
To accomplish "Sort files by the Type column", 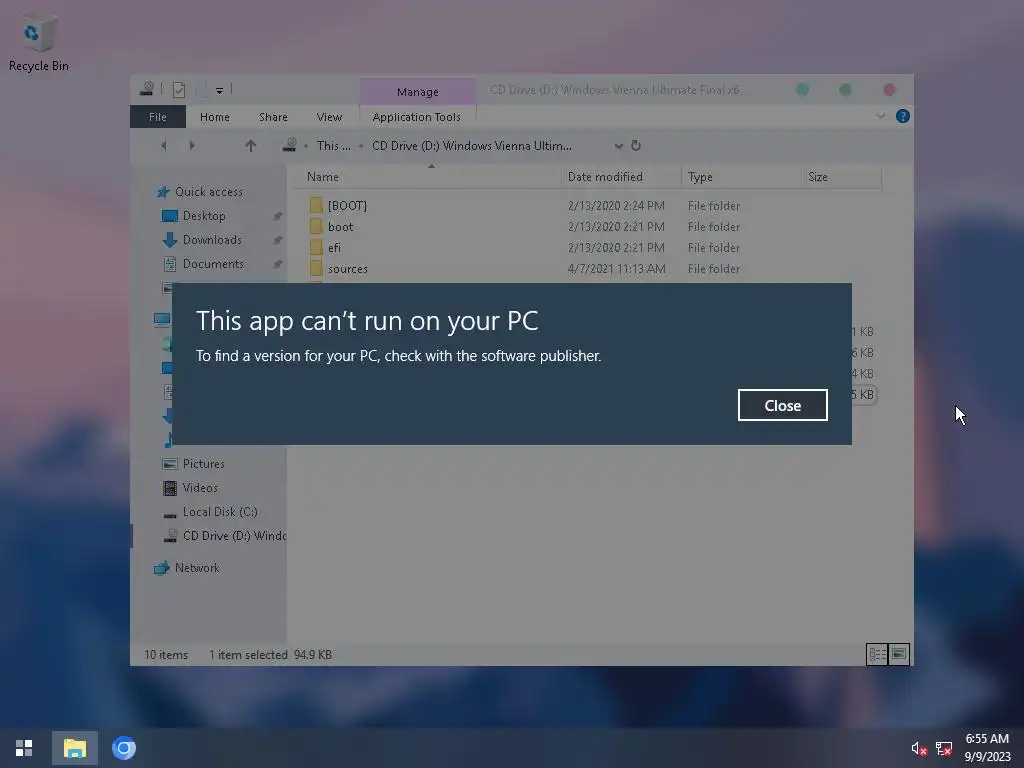I will [x=741, y=177].
